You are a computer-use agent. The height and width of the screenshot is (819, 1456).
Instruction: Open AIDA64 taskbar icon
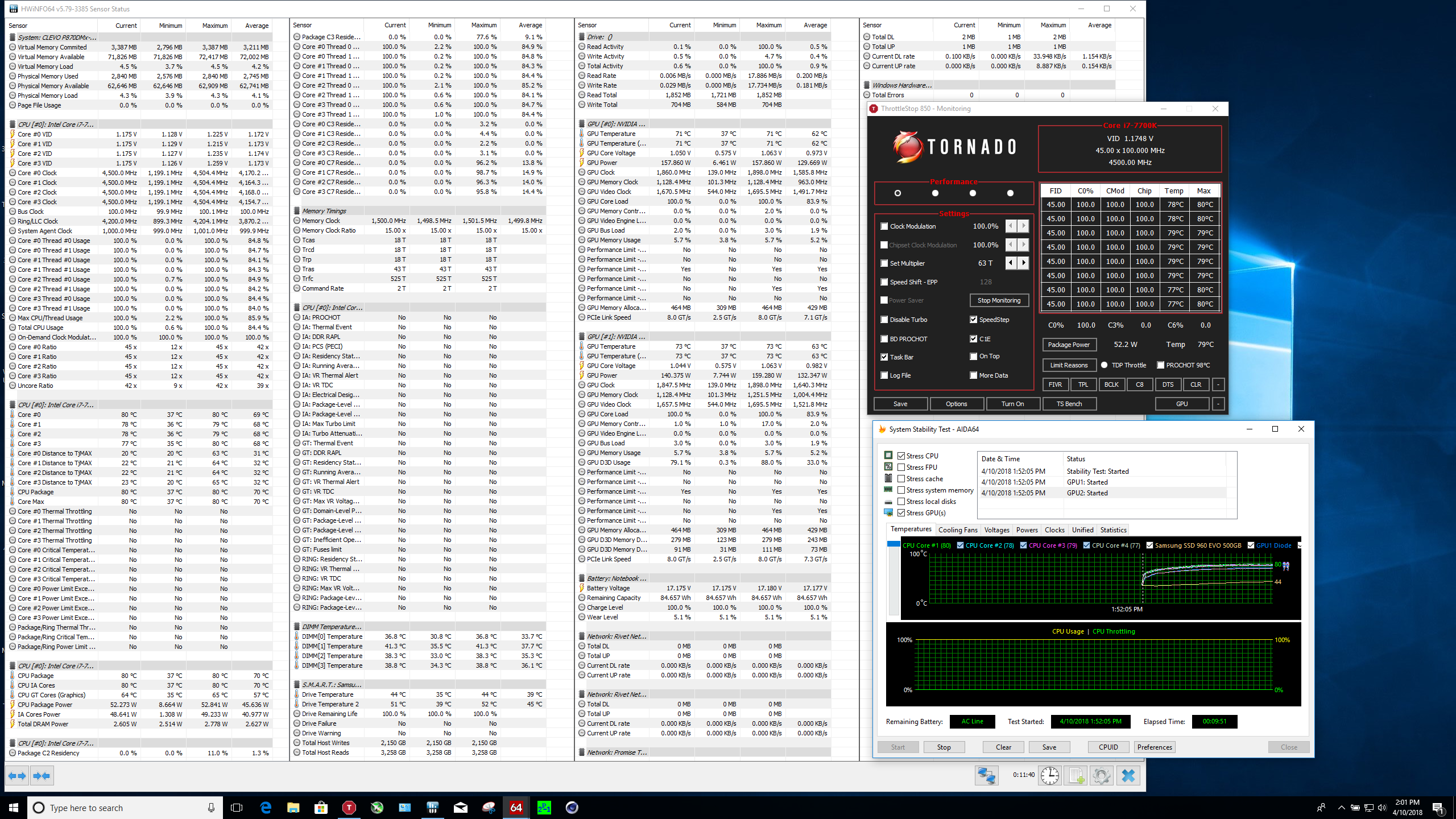[x=516, y=808]
